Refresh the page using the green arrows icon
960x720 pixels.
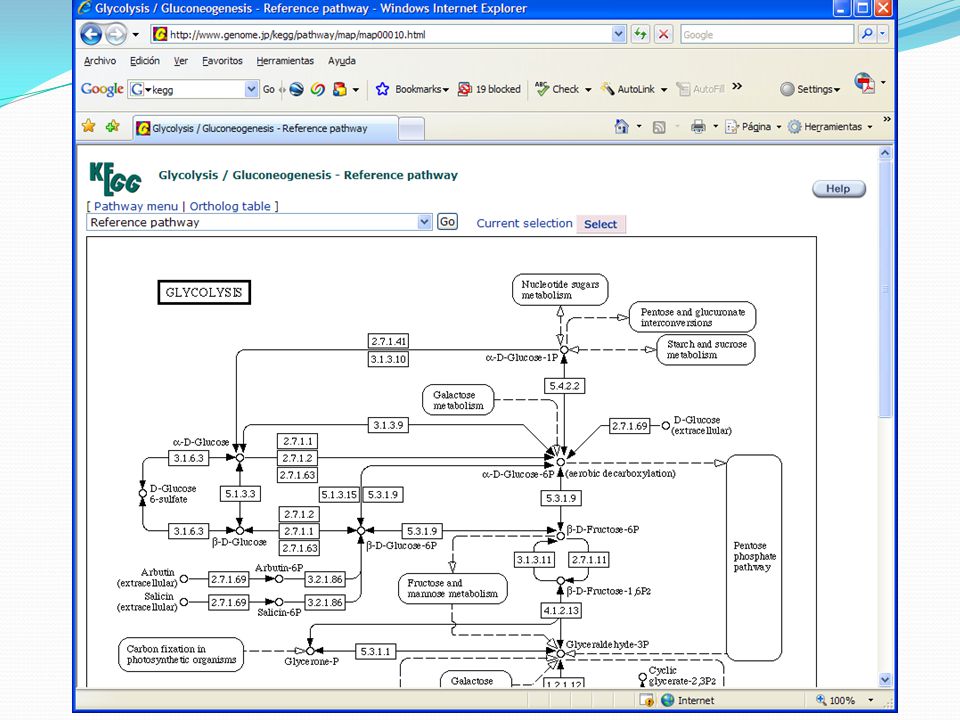(640, 34)
